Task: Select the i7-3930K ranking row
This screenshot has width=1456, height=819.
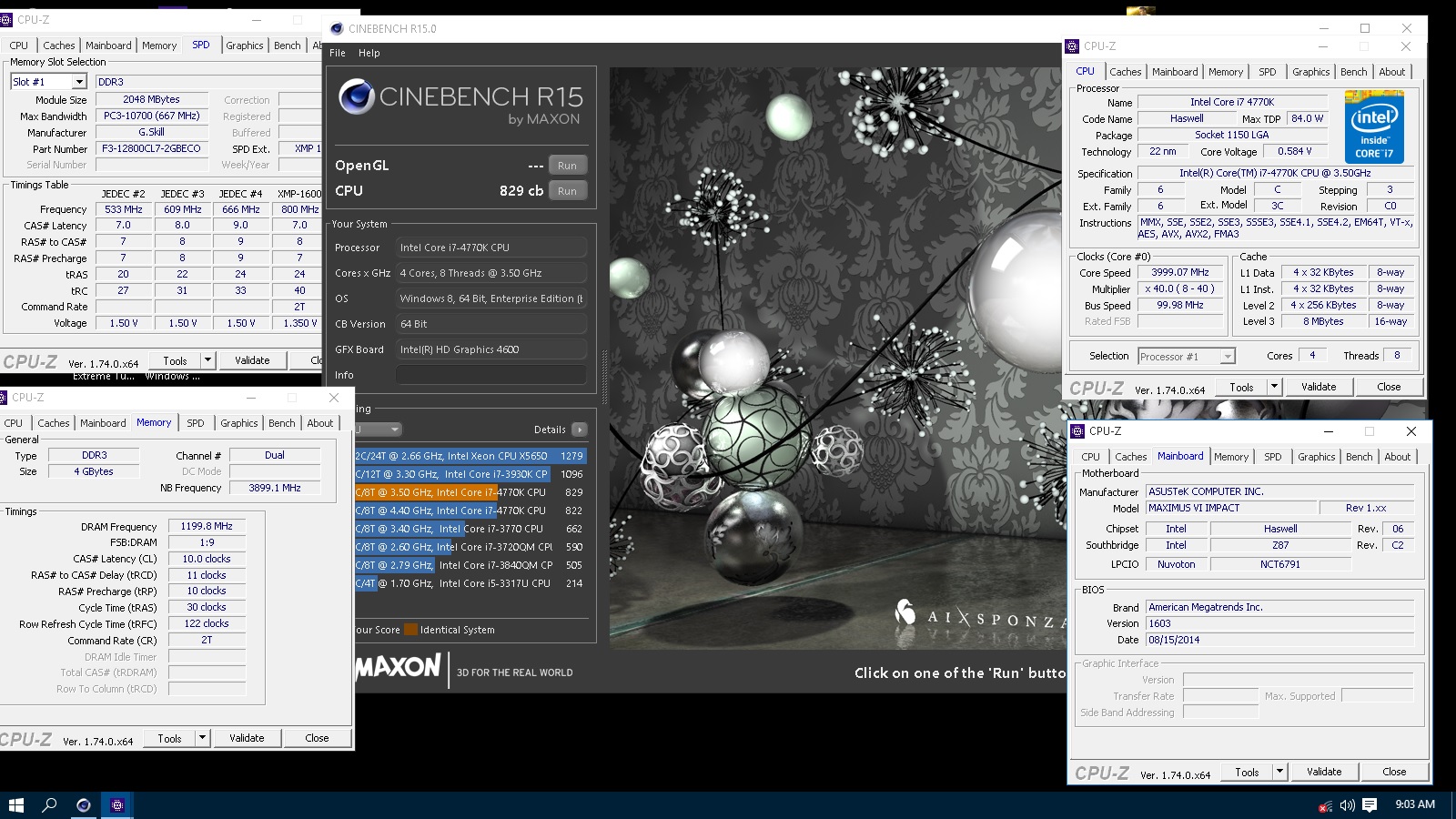Action: pos(470,474)
